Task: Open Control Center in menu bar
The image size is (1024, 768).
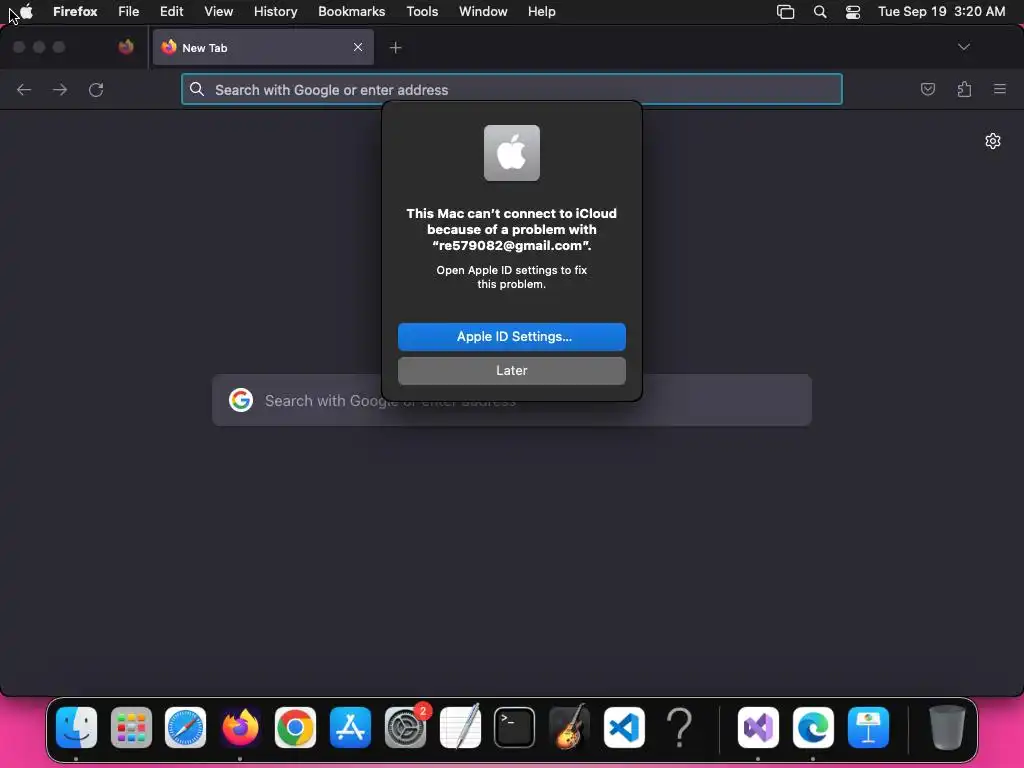Action: click(x=853, y=12)
